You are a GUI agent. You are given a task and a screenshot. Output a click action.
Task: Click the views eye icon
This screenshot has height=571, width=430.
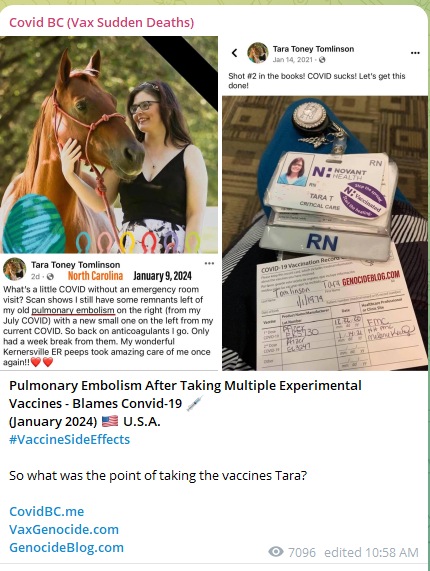(x=276, y=552)
